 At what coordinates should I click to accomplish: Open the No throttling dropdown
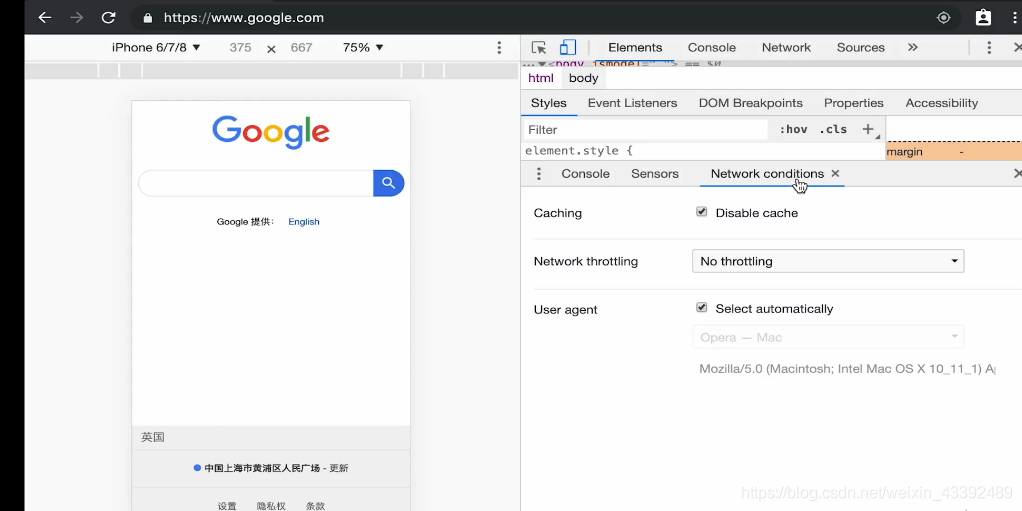828,261
